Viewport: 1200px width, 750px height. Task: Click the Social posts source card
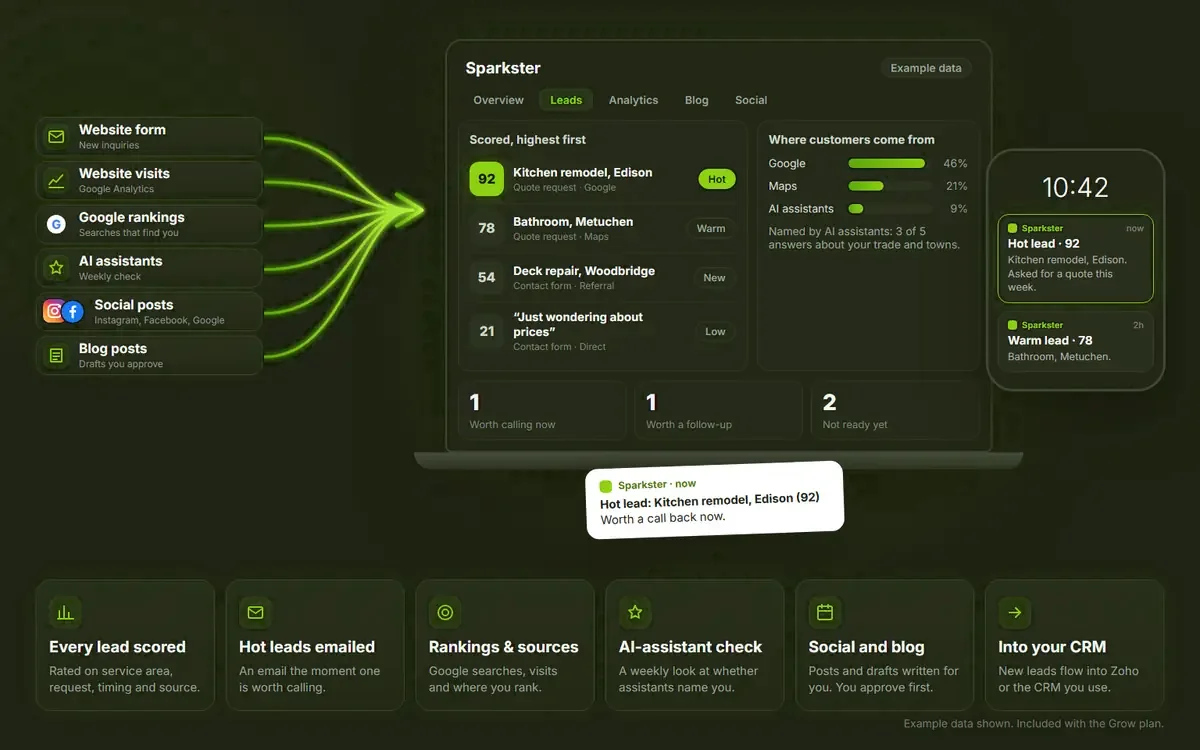point(149,311)
